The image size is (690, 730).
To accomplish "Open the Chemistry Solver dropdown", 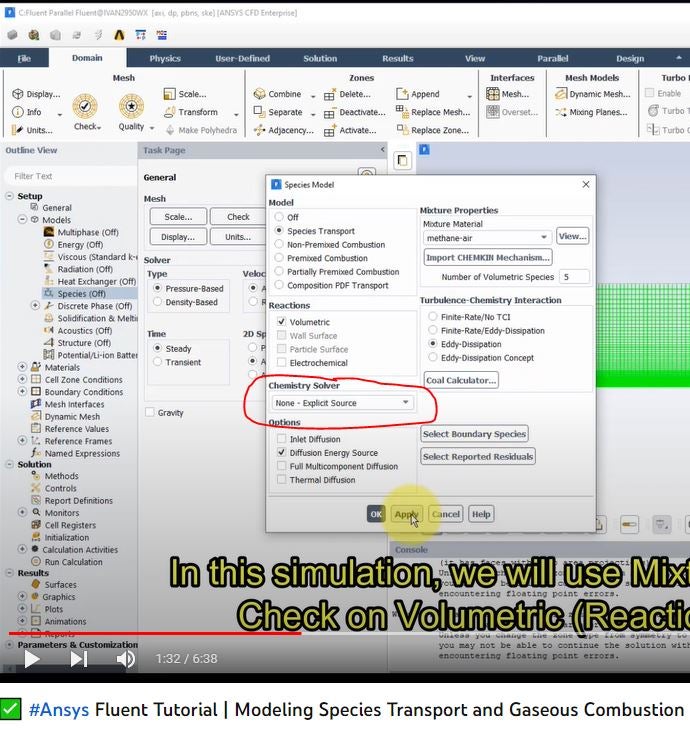I will [342, 403].
